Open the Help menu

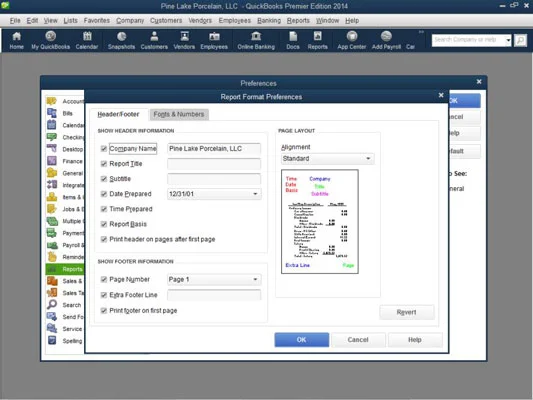click(x=352, y=20)
